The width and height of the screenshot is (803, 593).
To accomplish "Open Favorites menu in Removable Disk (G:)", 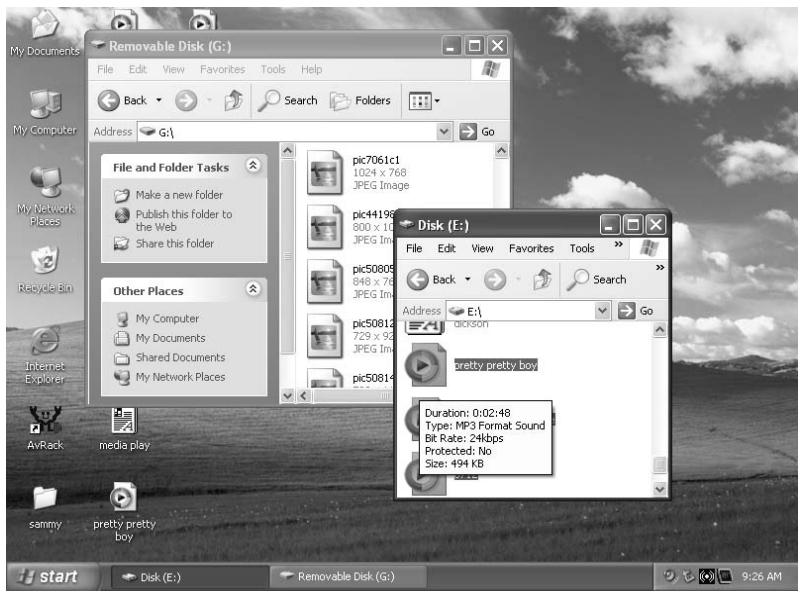I will pyautogui.click(x=222, y=69).
